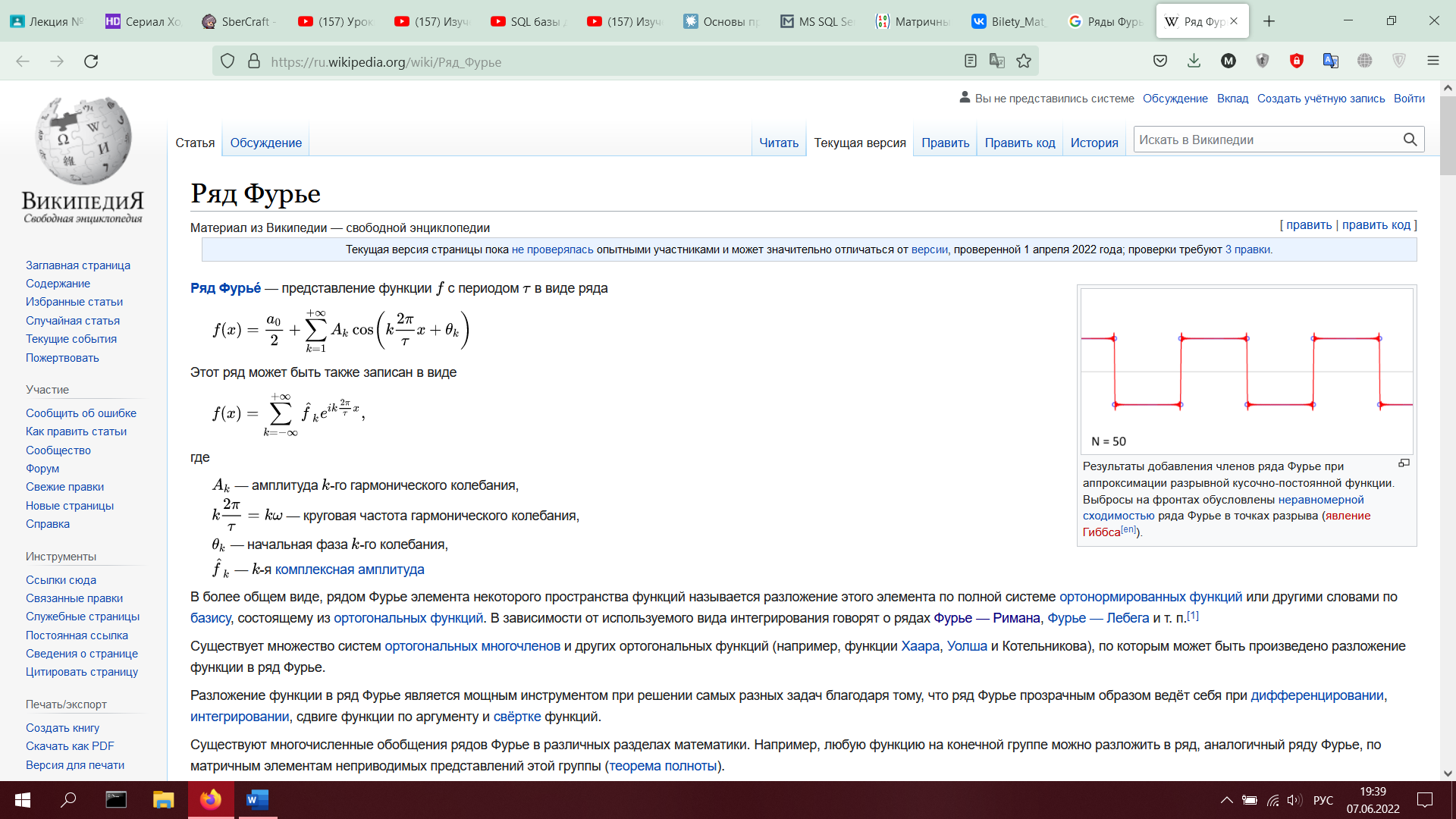Click the РУС language indicator

1323,800
